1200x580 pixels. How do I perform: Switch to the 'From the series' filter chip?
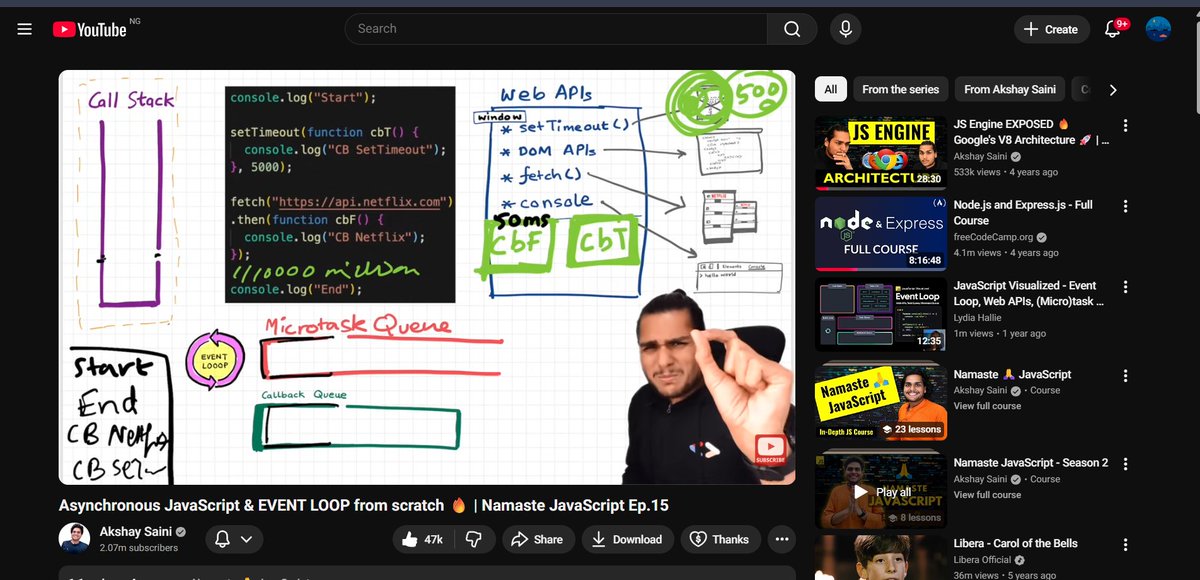tap(900, 89)
